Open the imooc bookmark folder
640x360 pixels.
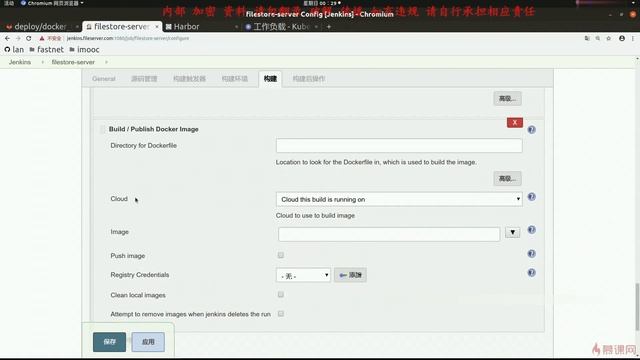[84, 49]
